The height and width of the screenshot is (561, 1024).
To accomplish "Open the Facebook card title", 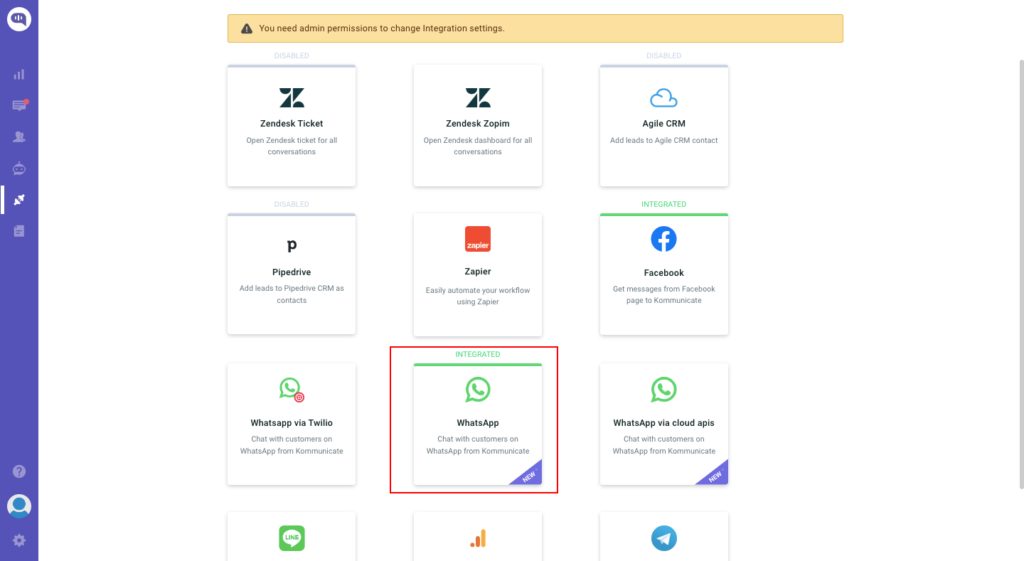I will pos(664,273).
